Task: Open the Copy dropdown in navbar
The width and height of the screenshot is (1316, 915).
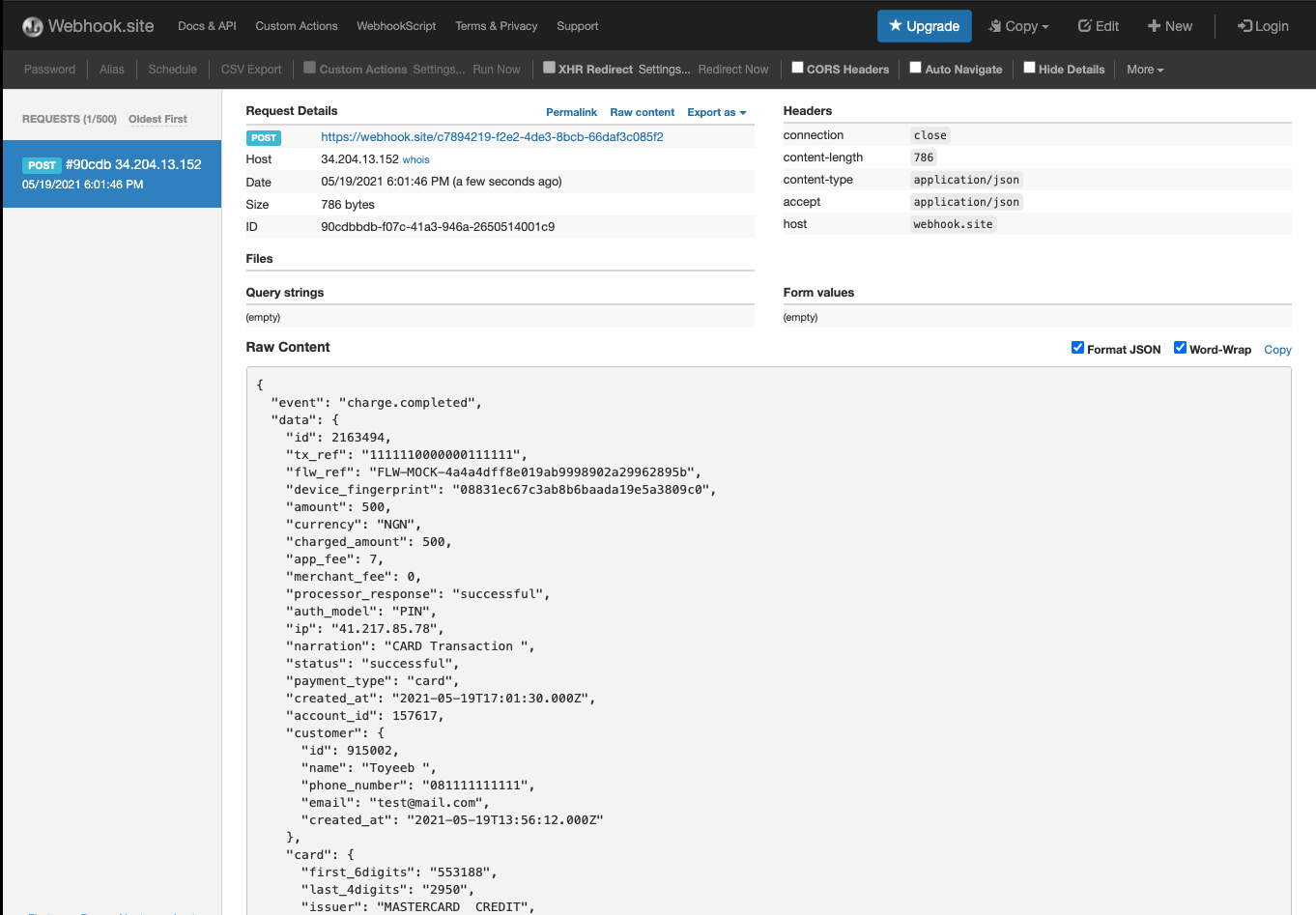Action: (x=1018, y=26)
